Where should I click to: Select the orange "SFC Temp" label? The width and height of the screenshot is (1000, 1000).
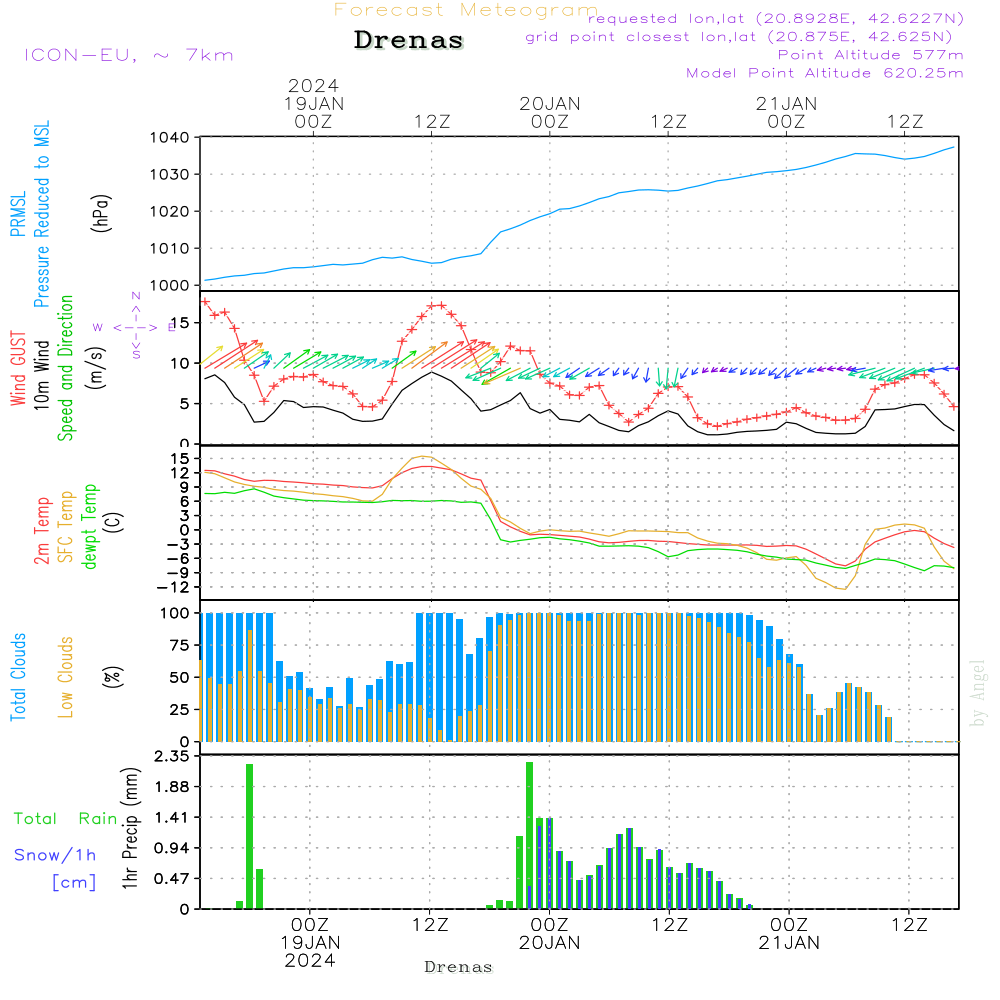(x=66, y=527)
